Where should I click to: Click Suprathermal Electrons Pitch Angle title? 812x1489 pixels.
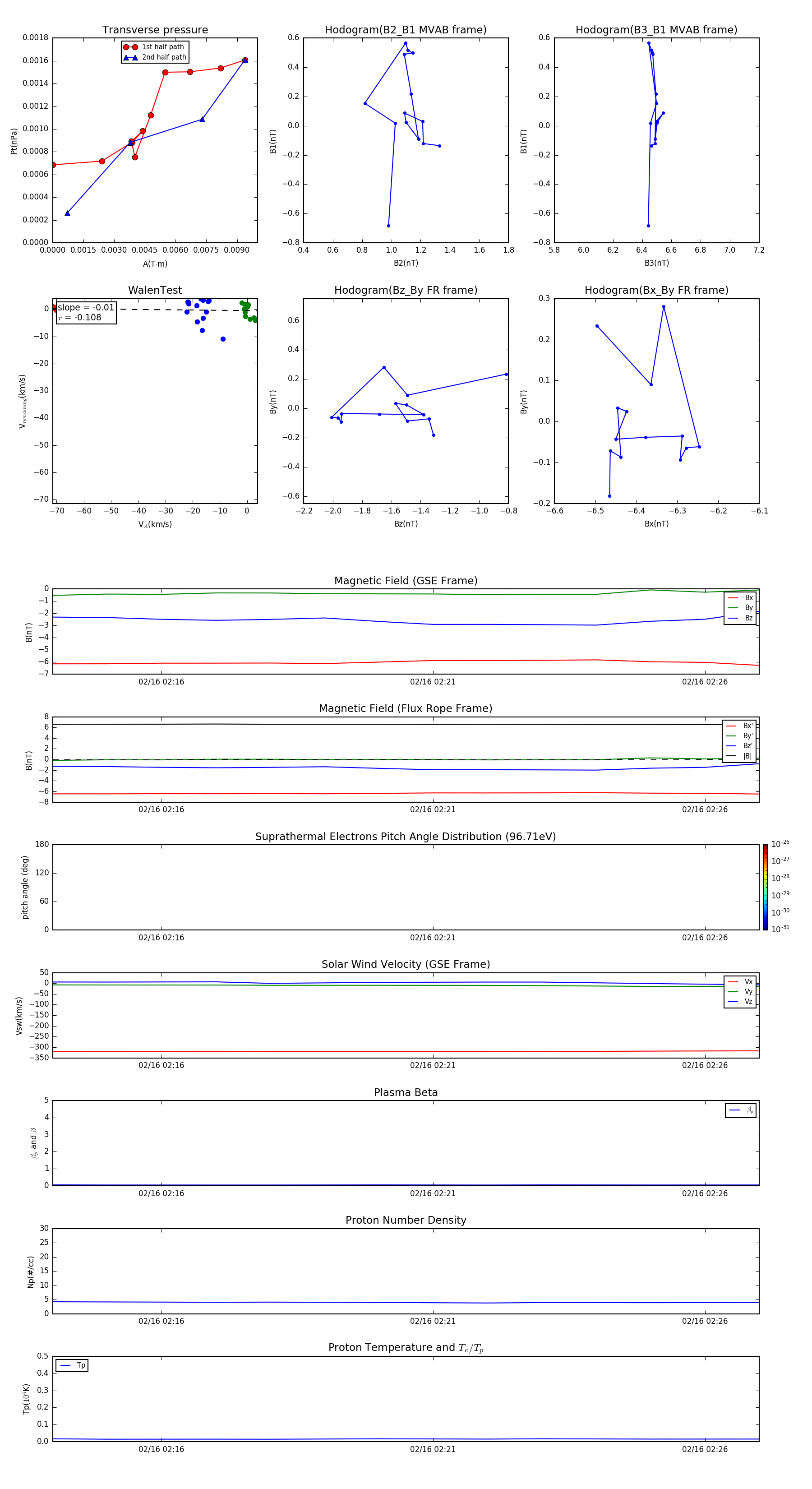pyautogui.click(x=406, y=837)
